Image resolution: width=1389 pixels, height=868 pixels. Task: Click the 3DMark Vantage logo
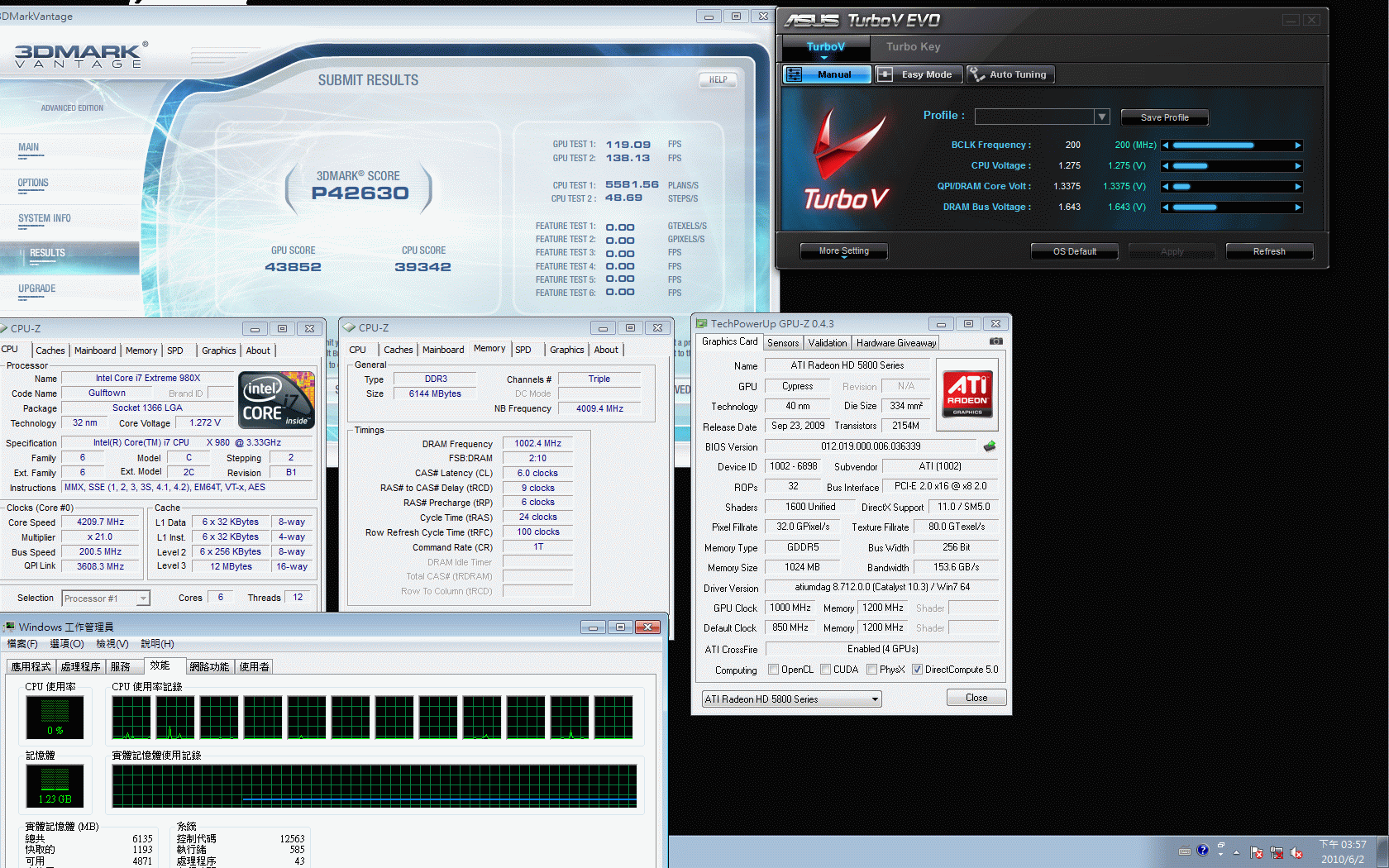point(81,55)
